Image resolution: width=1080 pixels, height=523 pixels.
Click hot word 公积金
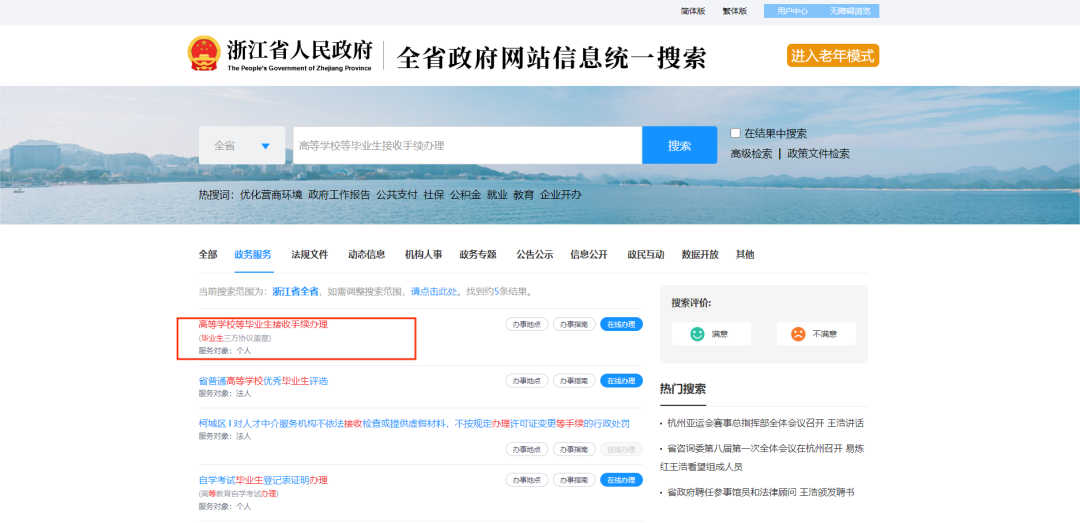point(466,194)
